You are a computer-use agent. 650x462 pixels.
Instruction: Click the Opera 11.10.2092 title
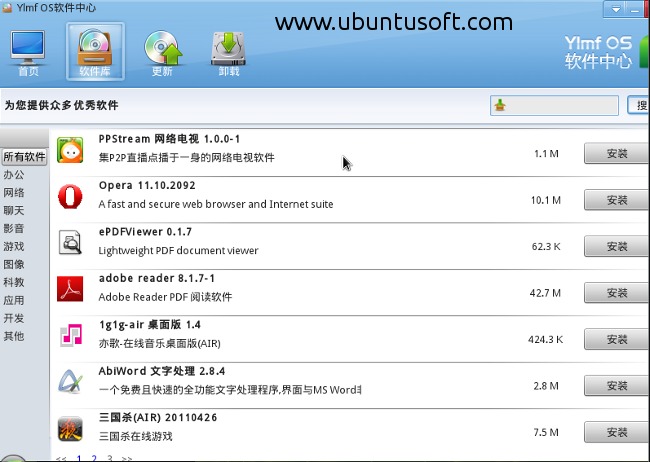point(147,185)
